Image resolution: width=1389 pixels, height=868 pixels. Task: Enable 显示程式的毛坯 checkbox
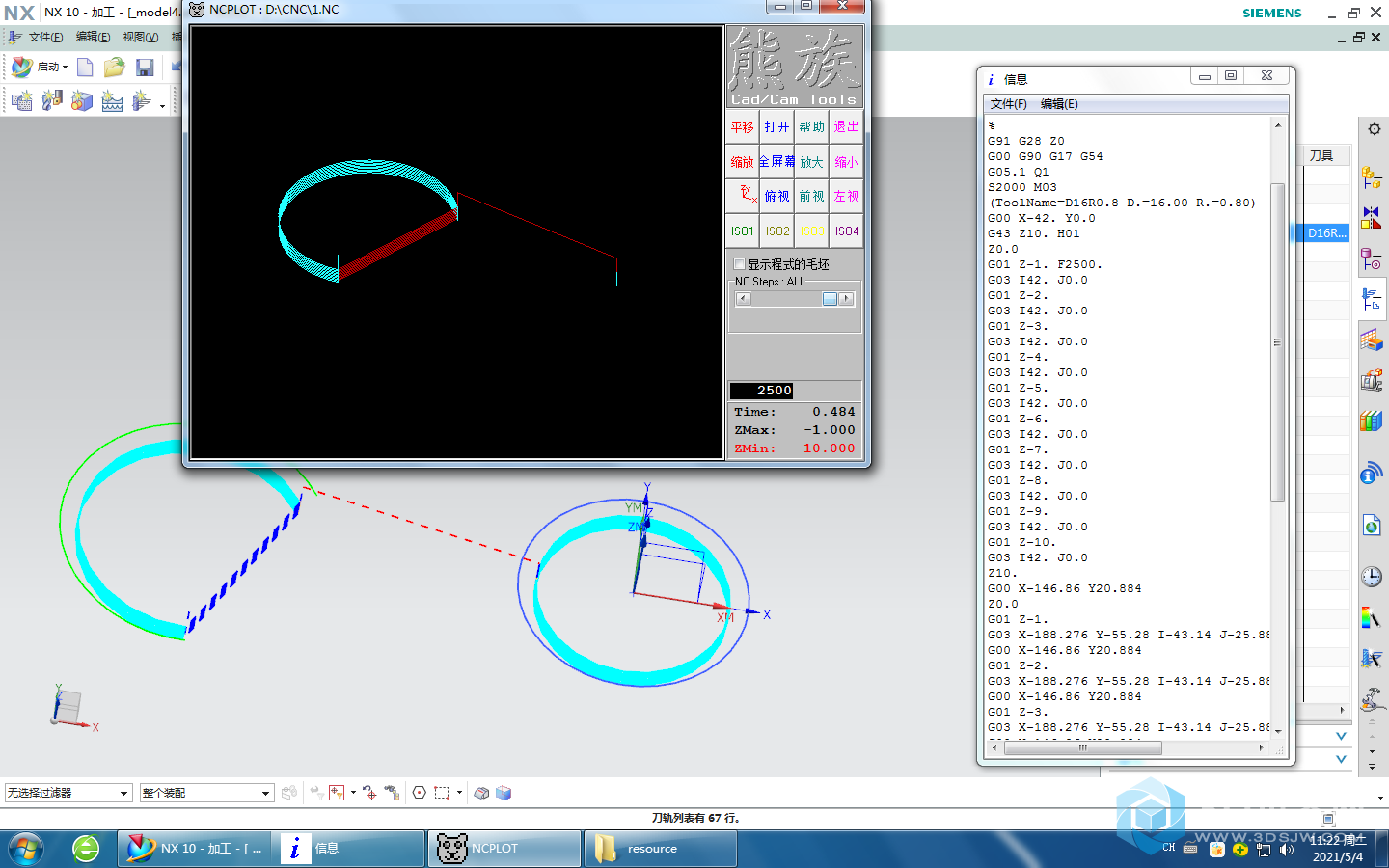point(739,263)
